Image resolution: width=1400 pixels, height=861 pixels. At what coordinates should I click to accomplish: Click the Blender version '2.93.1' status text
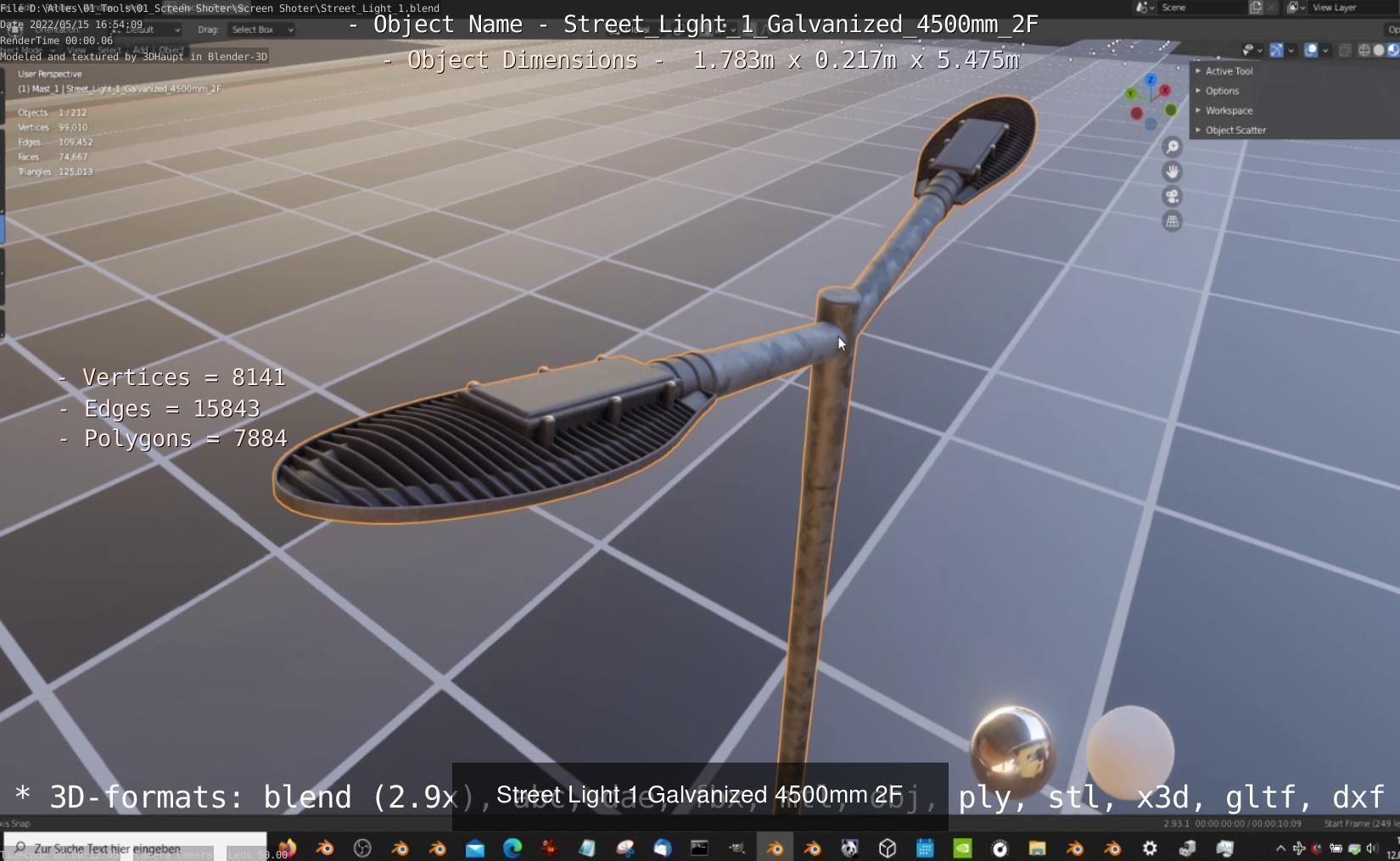tap(1176, 824)
